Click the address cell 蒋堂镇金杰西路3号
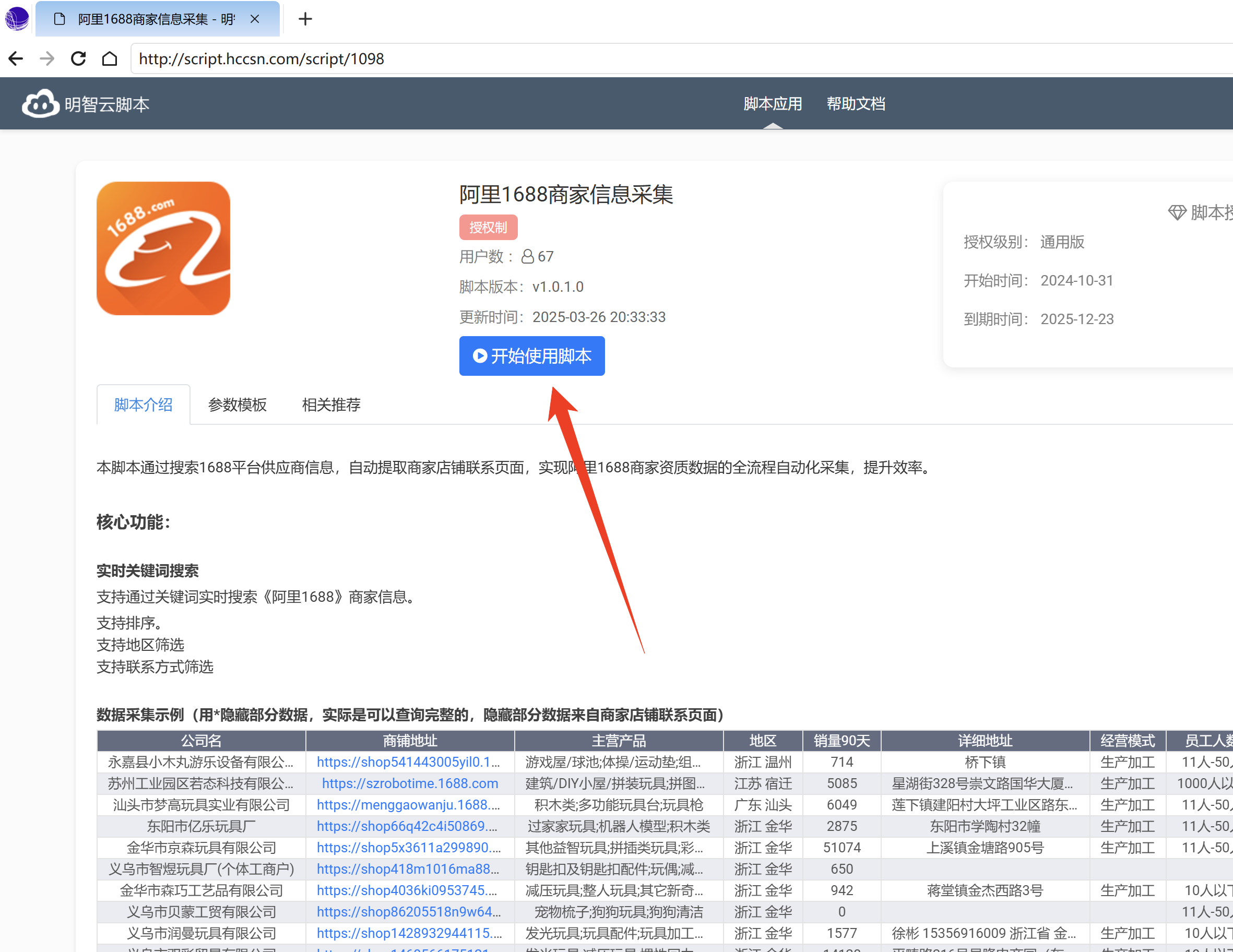1233x952 pixels. coord(985,890)
